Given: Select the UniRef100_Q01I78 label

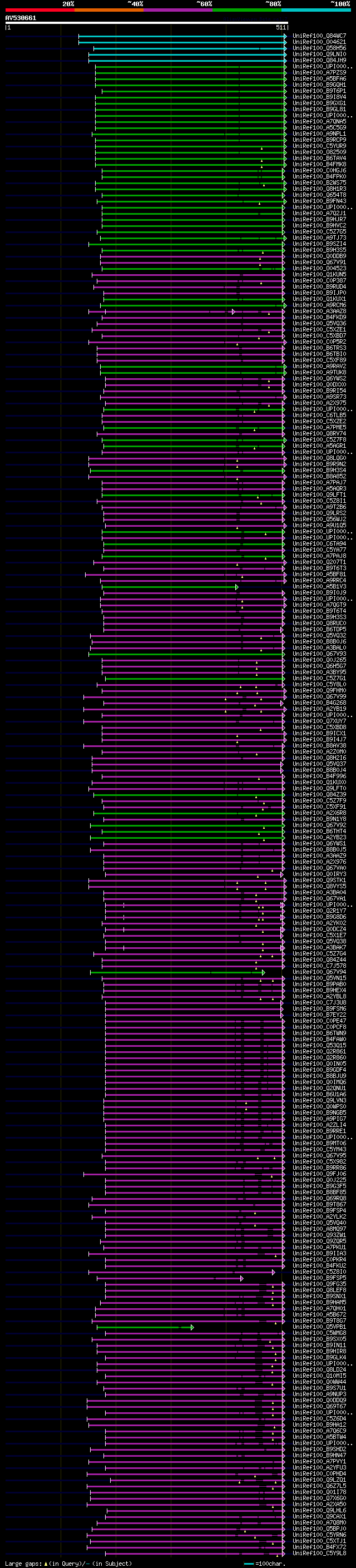Looking at the screenshot, I should [319, 1492].
